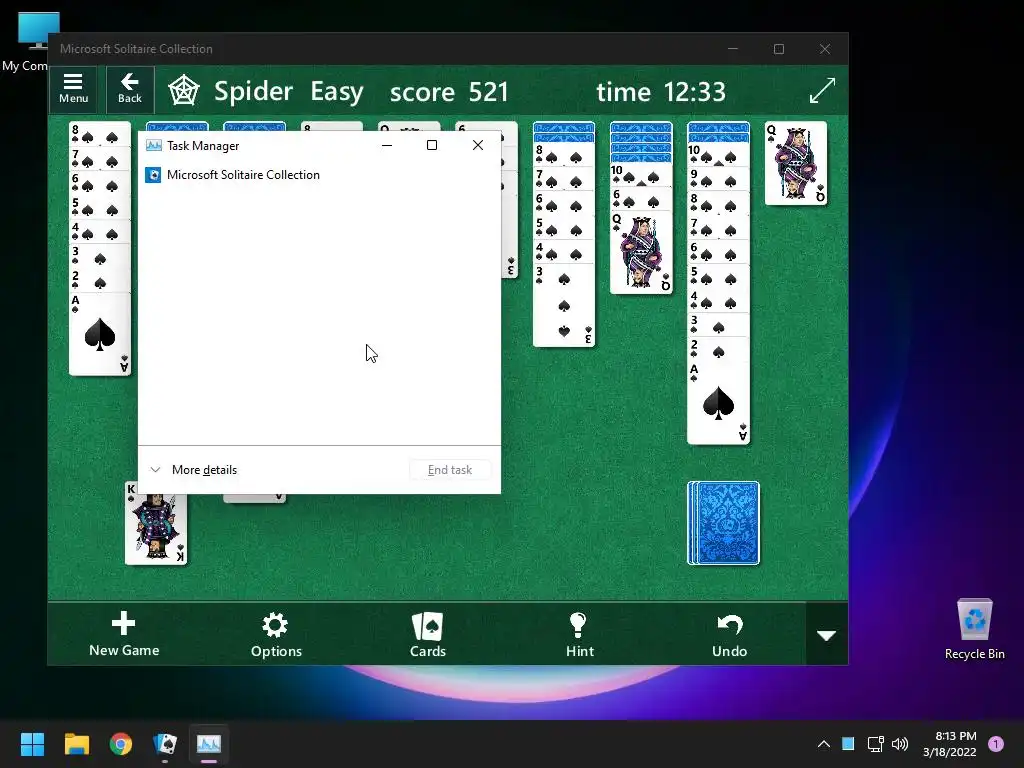Image resolution: width=1024 pixels, height=768 pixels.
Task: Select Ace of spades under the 10 run
Action: [718, 403]
